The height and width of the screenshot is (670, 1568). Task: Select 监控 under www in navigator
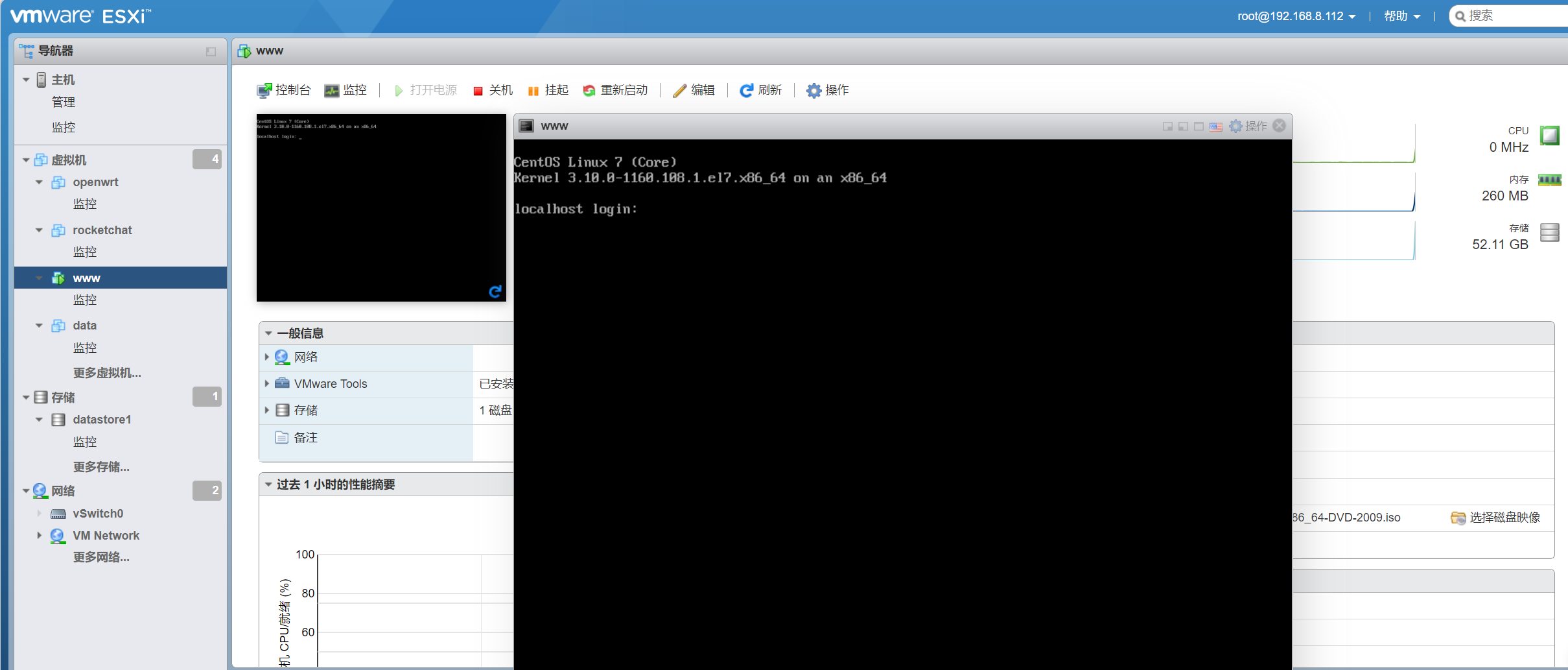click(x=85, y=300)
